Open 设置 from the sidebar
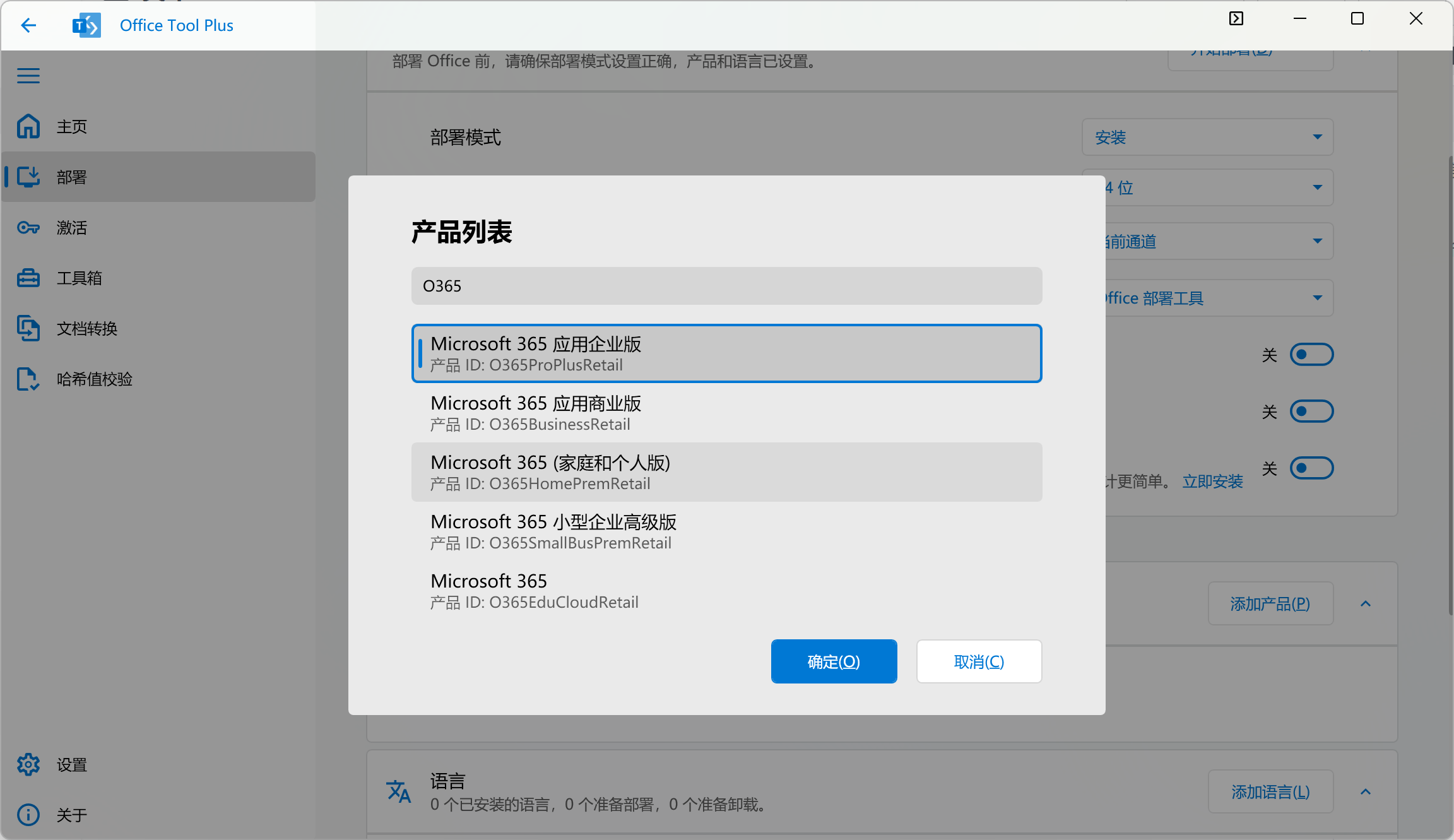Screen dimensions: 1454x840 [x=158, y=764]
